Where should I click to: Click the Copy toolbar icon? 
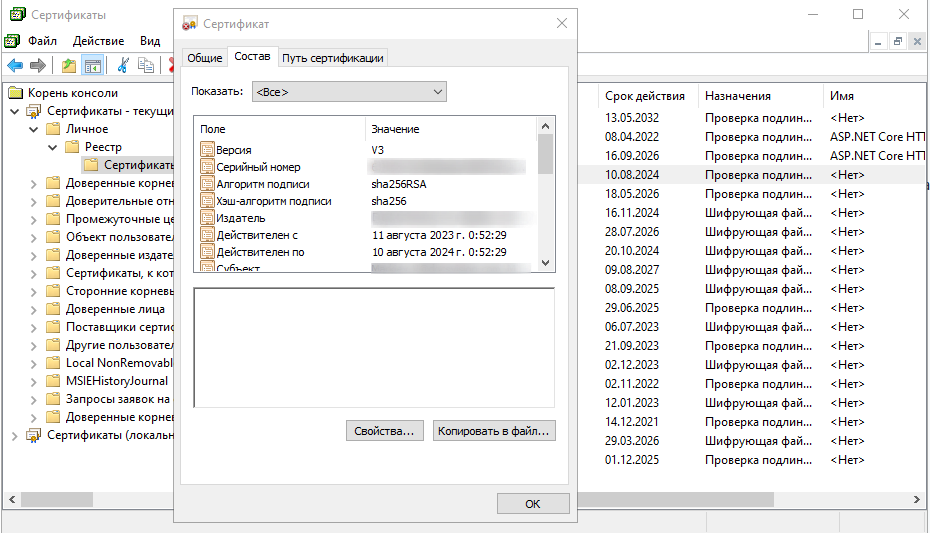click(x=146, y=66)
